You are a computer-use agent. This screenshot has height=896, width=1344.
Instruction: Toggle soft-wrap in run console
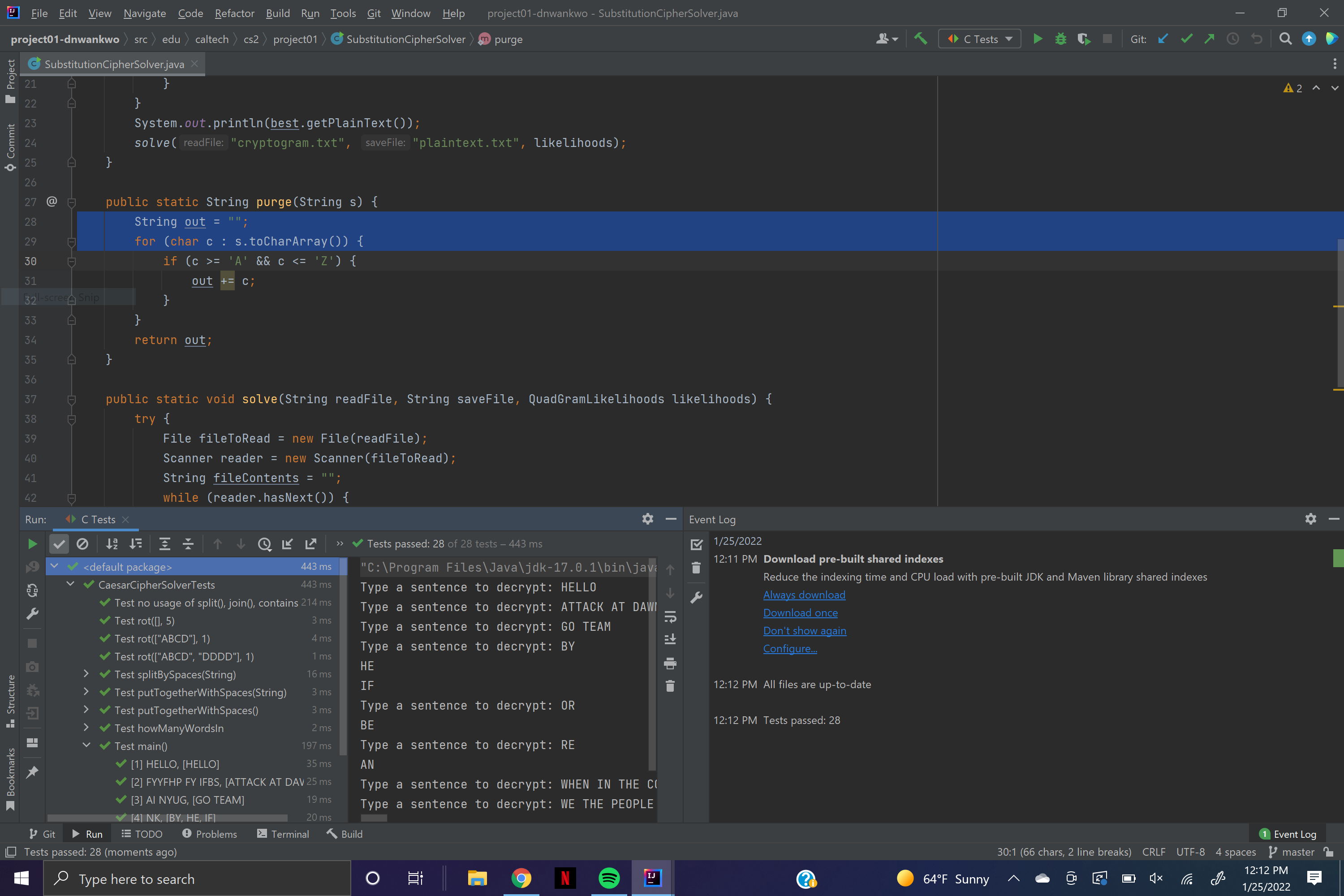coord(670,617)
